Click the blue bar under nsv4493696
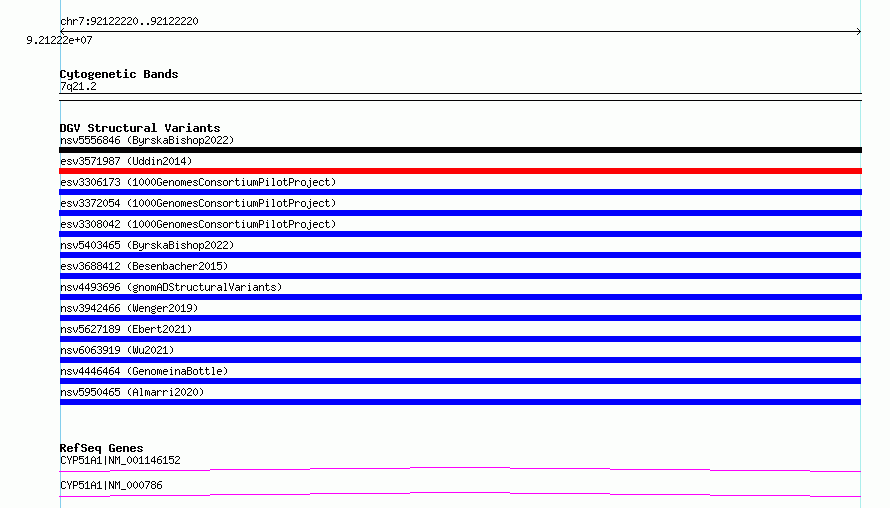 (460, 297)
